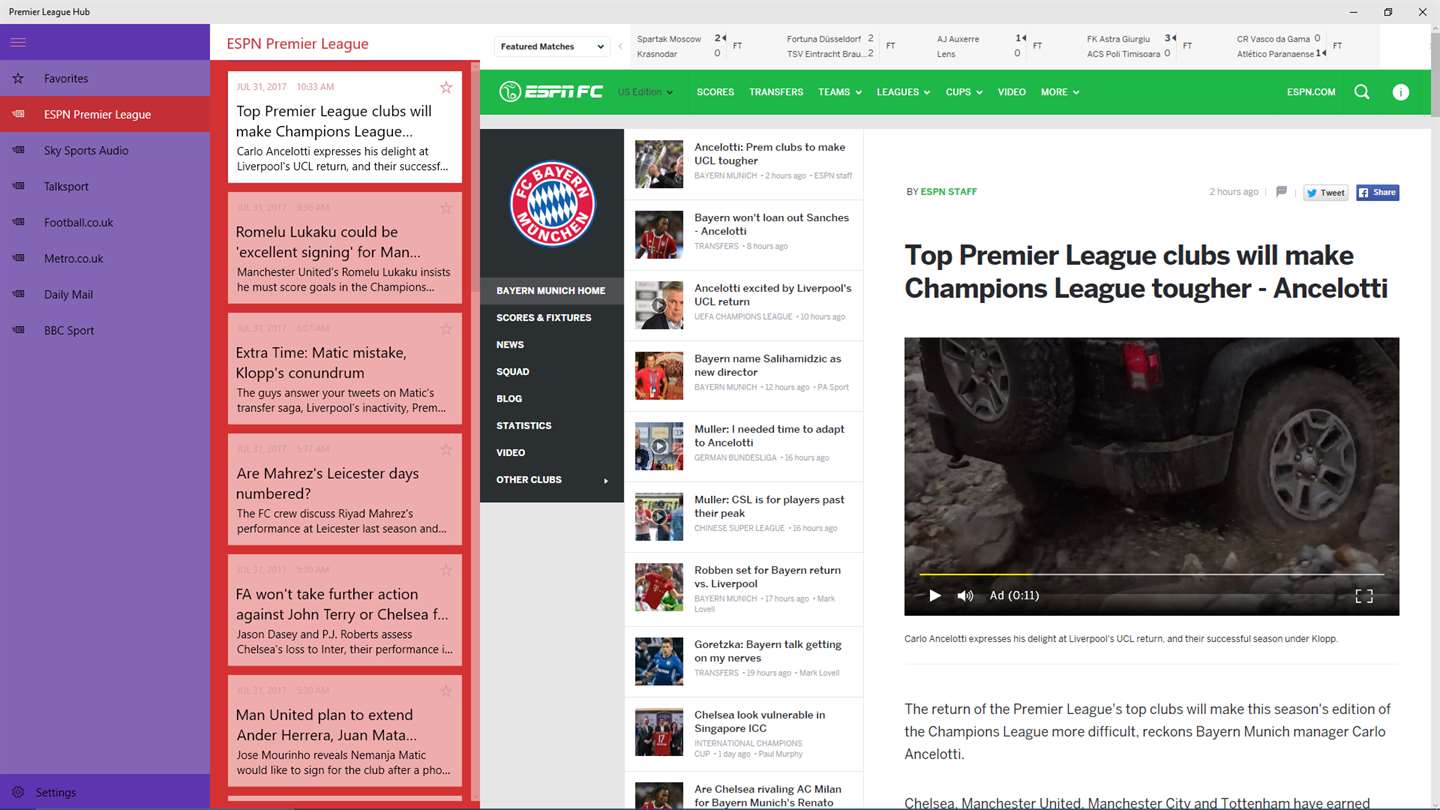The image size is (1440, 810).
Task: Star the 'Romelu Lukaku could be' article
Action: point(446,208)
